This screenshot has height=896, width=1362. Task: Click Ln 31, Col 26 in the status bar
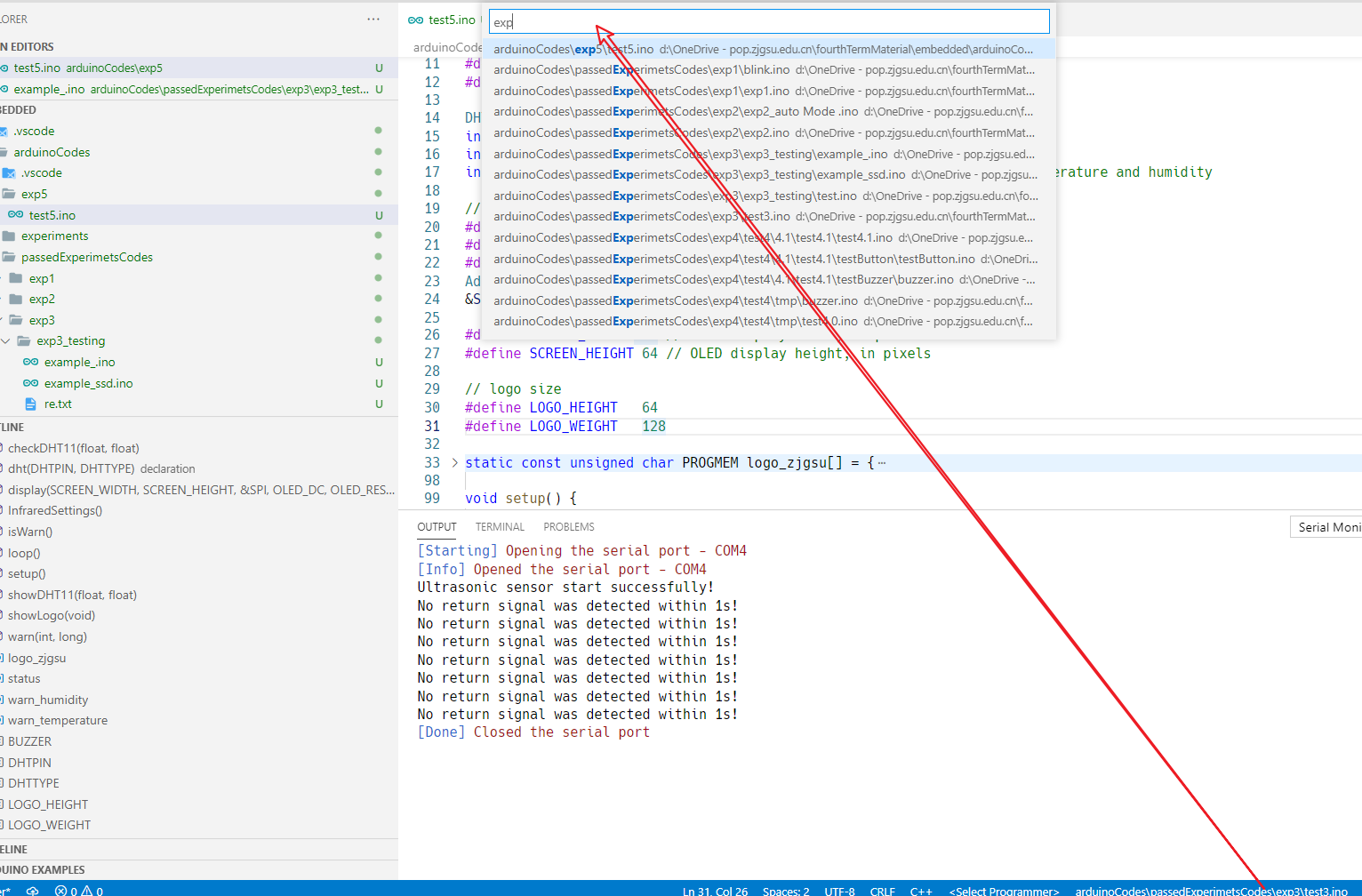coord(714,890)
